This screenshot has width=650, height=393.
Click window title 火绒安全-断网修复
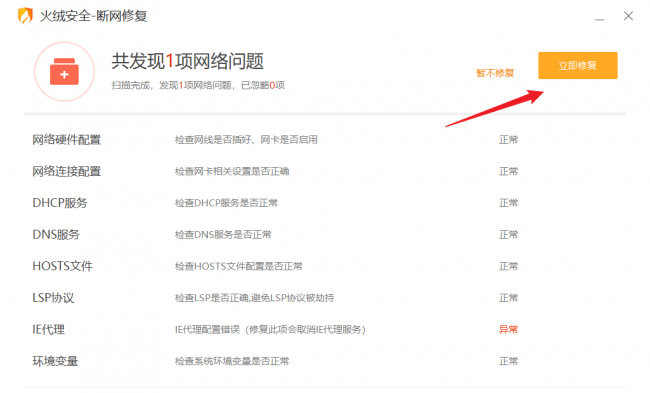click(93, 16)
